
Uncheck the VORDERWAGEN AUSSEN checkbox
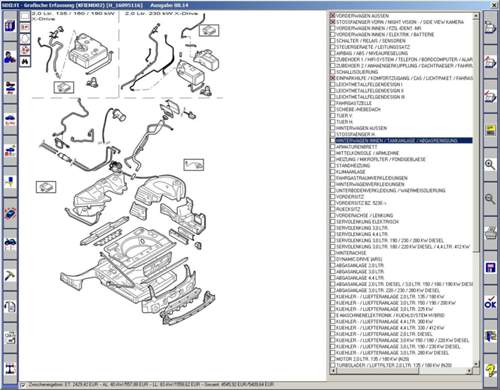click(x=332, y=16)
